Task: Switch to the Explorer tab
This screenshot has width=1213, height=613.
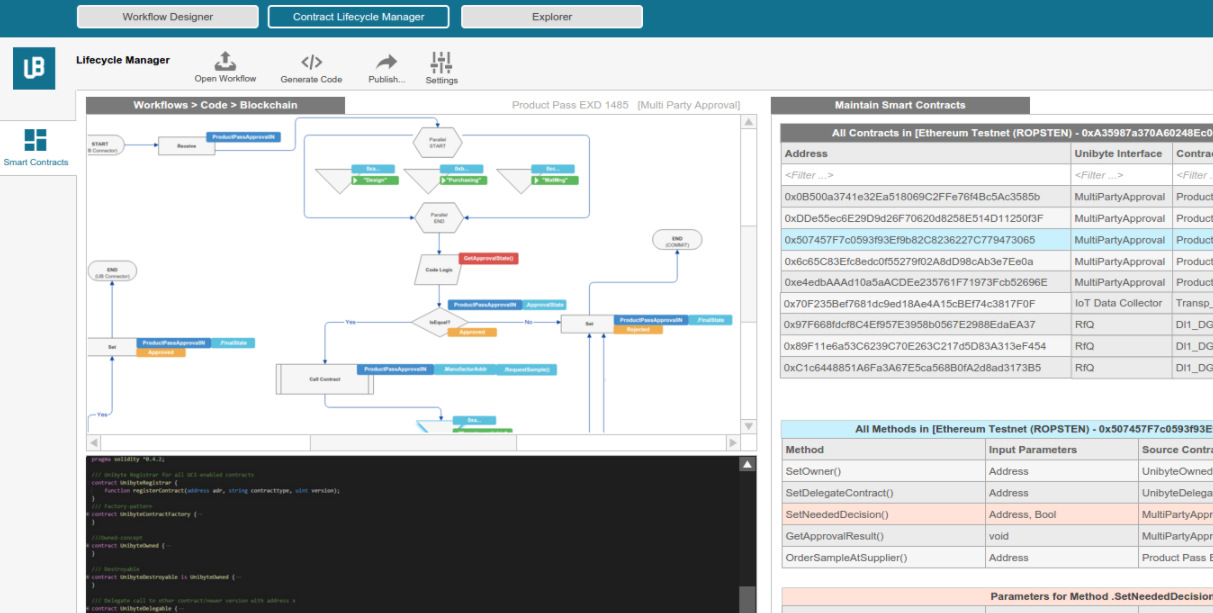Action: pos(552,17)
